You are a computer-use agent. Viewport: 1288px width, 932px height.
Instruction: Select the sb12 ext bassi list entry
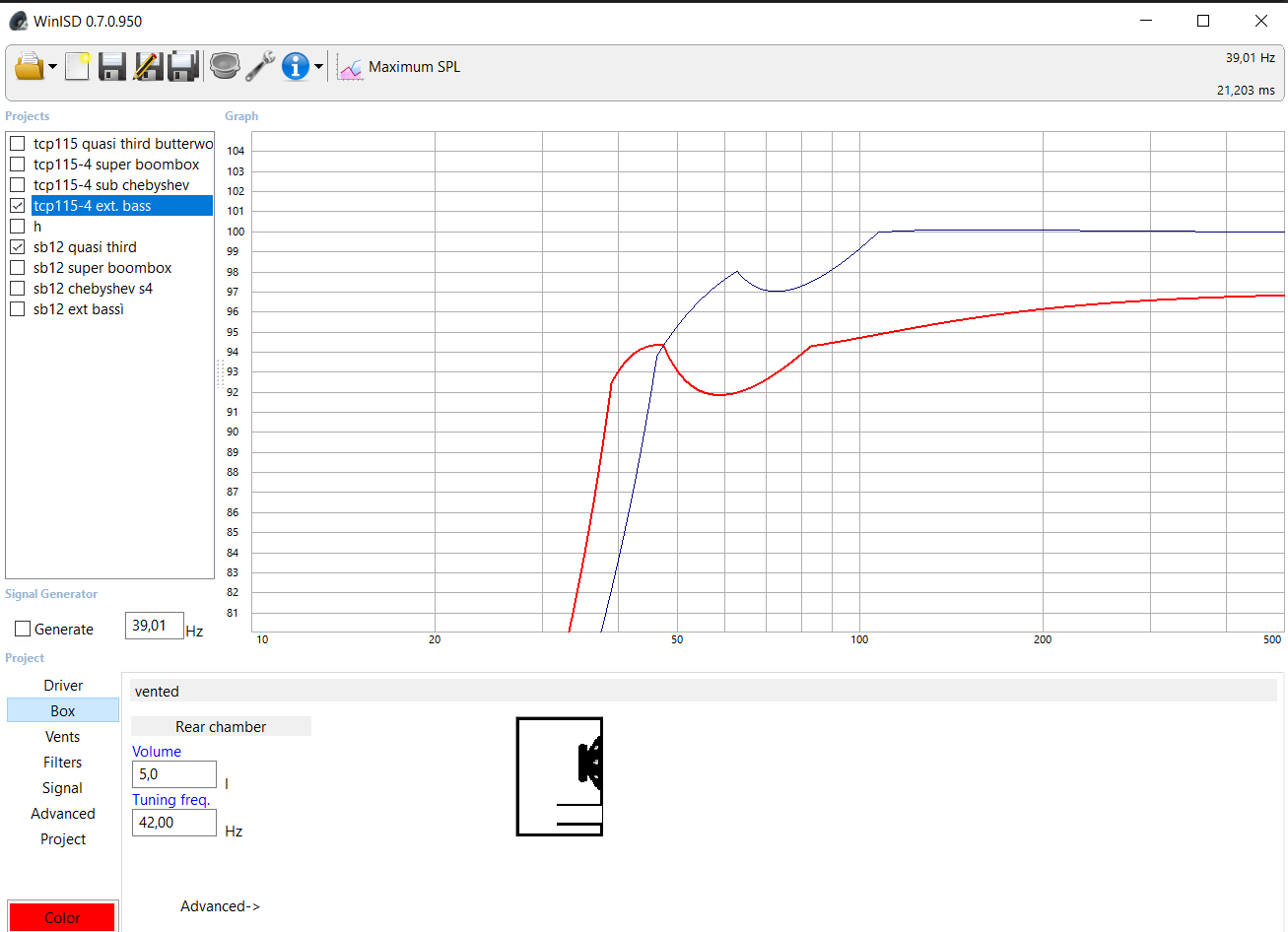tap(79, 309)
